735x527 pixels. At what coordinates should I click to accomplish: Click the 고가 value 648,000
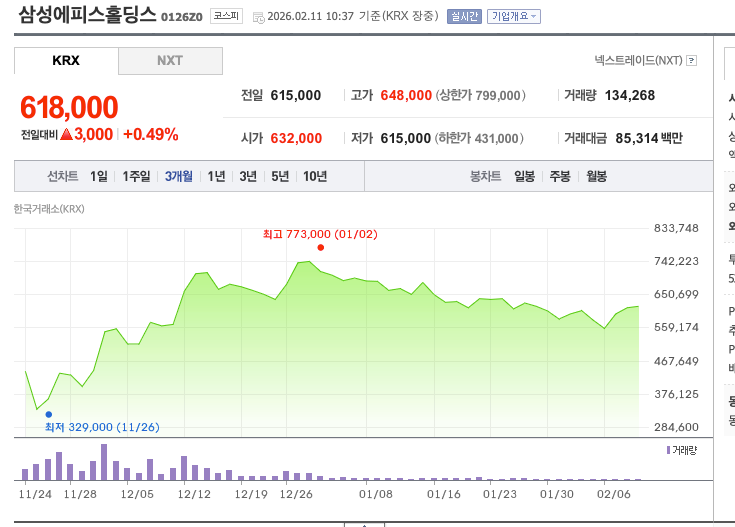pyautogui.click(x=406, y=96)
